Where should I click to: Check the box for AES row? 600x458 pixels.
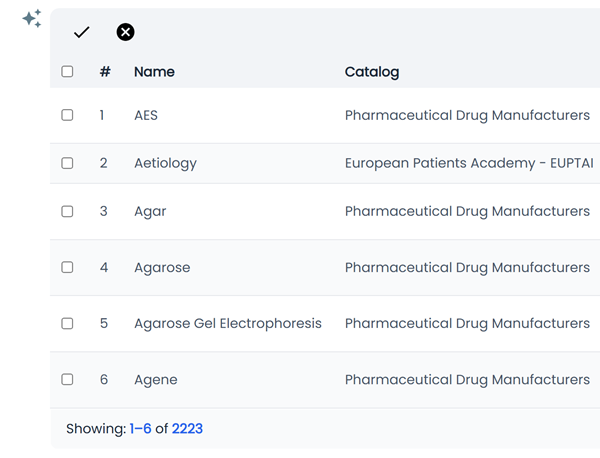point(67,115)
